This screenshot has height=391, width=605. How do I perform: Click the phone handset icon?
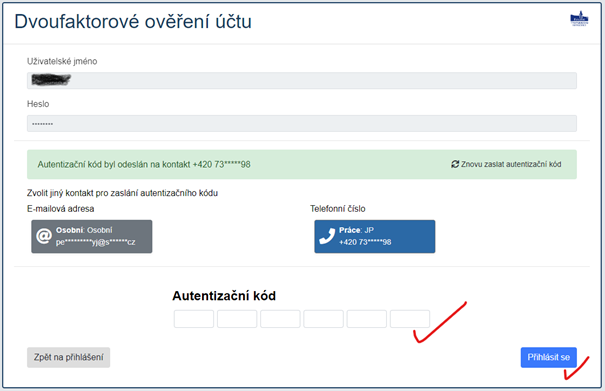(x=327, y=236)
